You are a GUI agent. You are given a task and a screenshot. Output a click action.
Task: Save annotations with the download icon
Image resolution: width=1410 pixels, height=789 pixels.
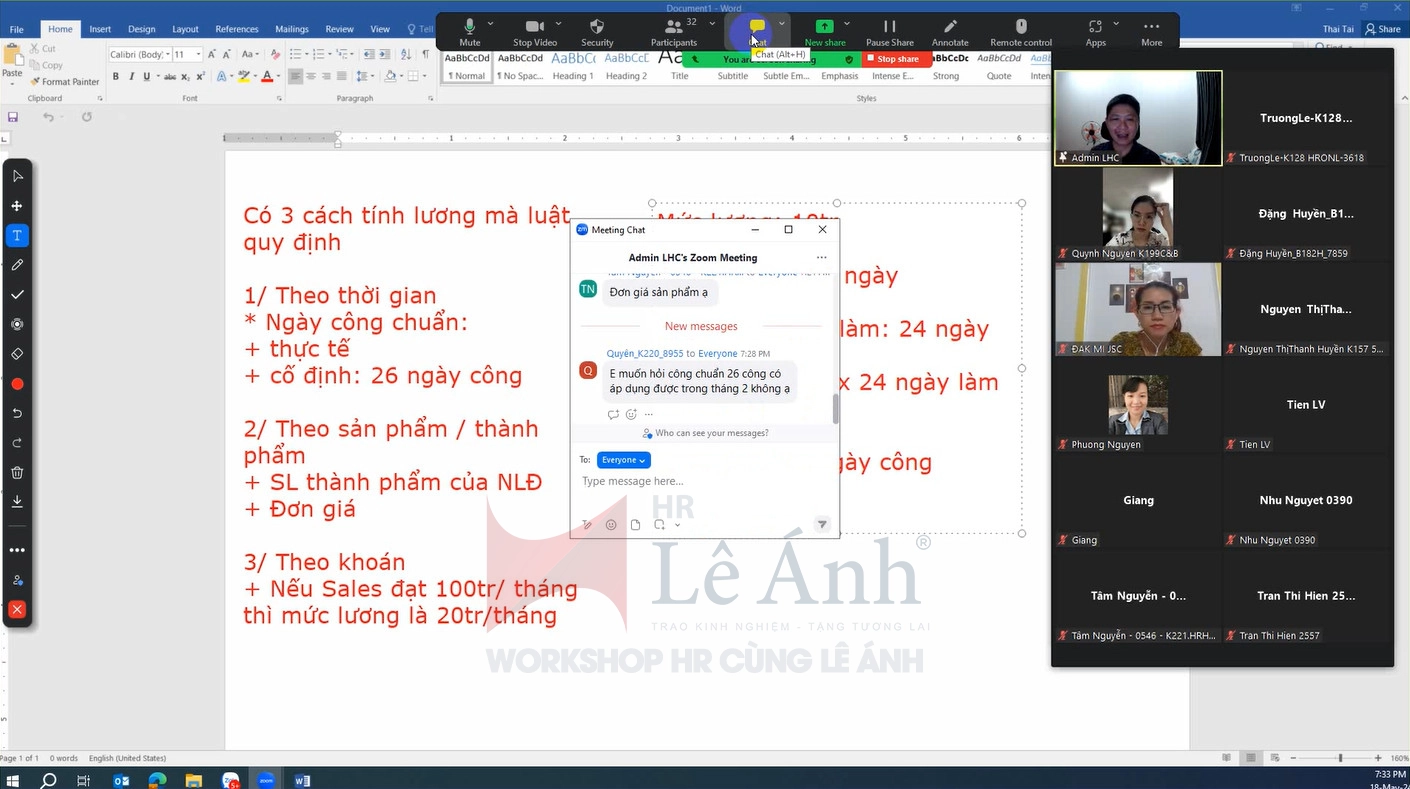(17, 502)
